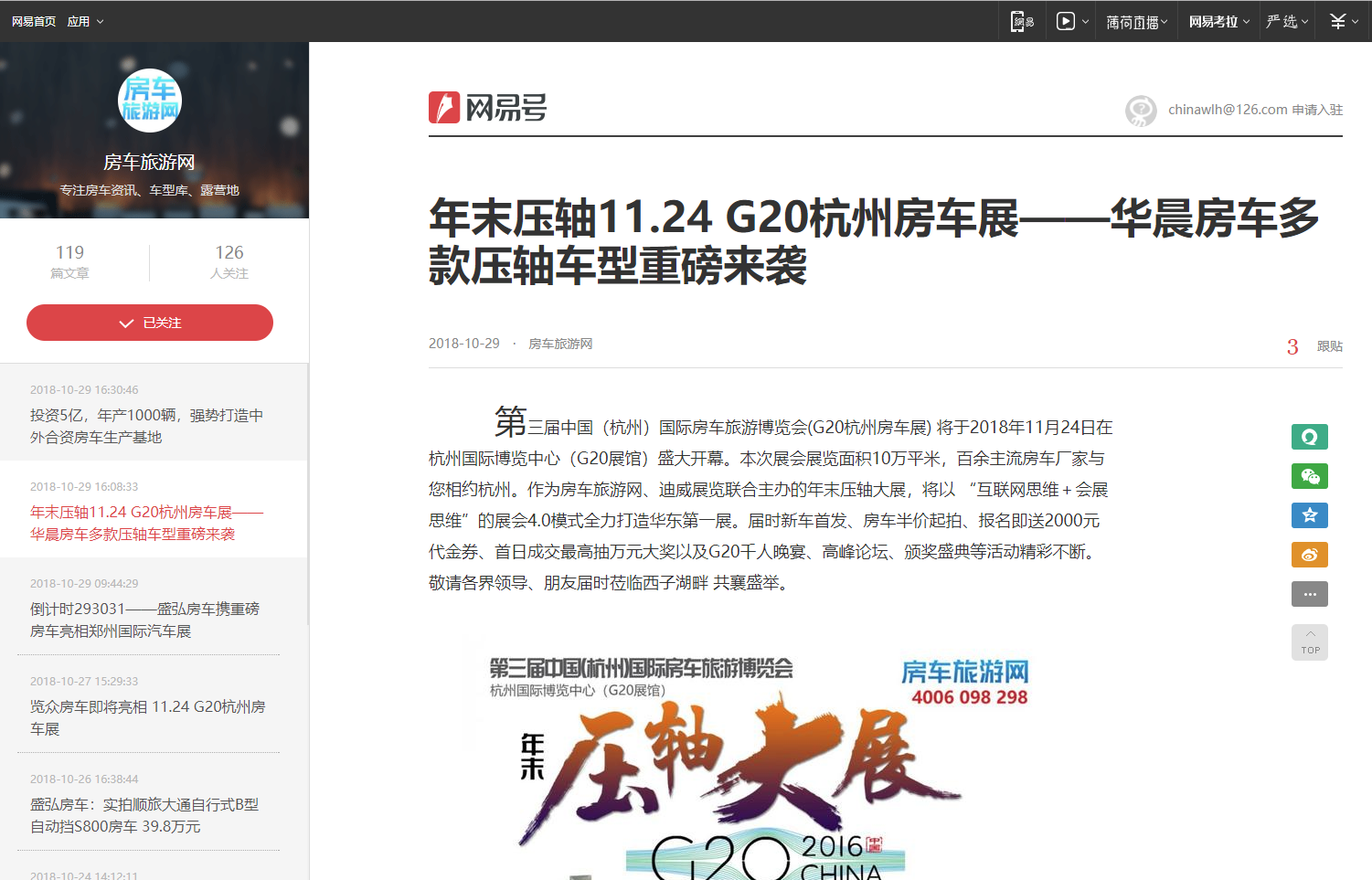Toggle the 已关注 follow button

[x=150, y=323]
